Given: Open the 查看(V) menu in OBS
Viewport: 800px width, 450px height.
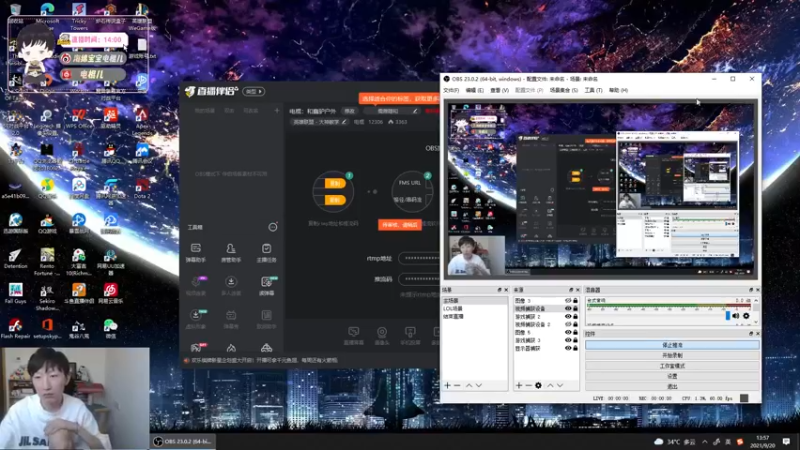Looking at the screenshot, I should (499, 90).
